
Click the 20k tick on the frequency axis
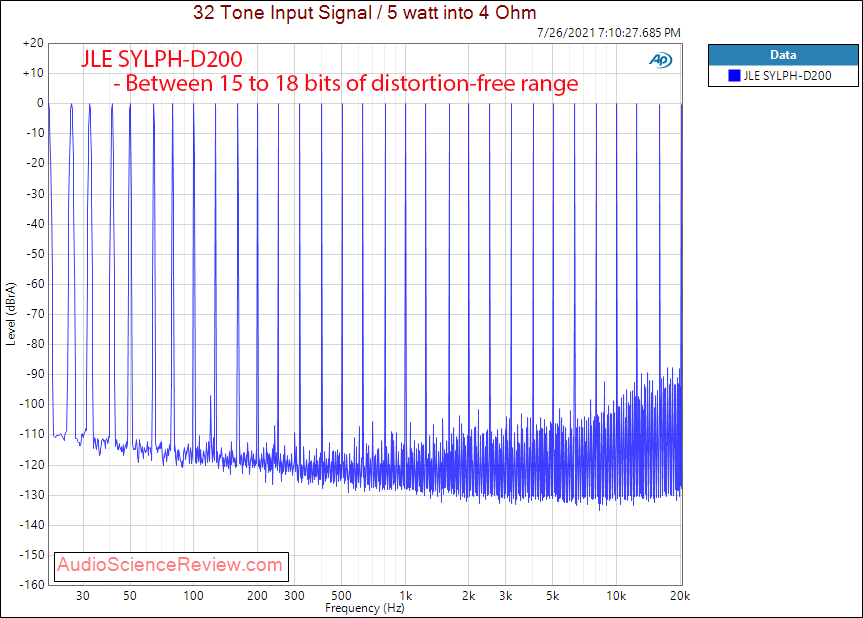tap(680, 595)
